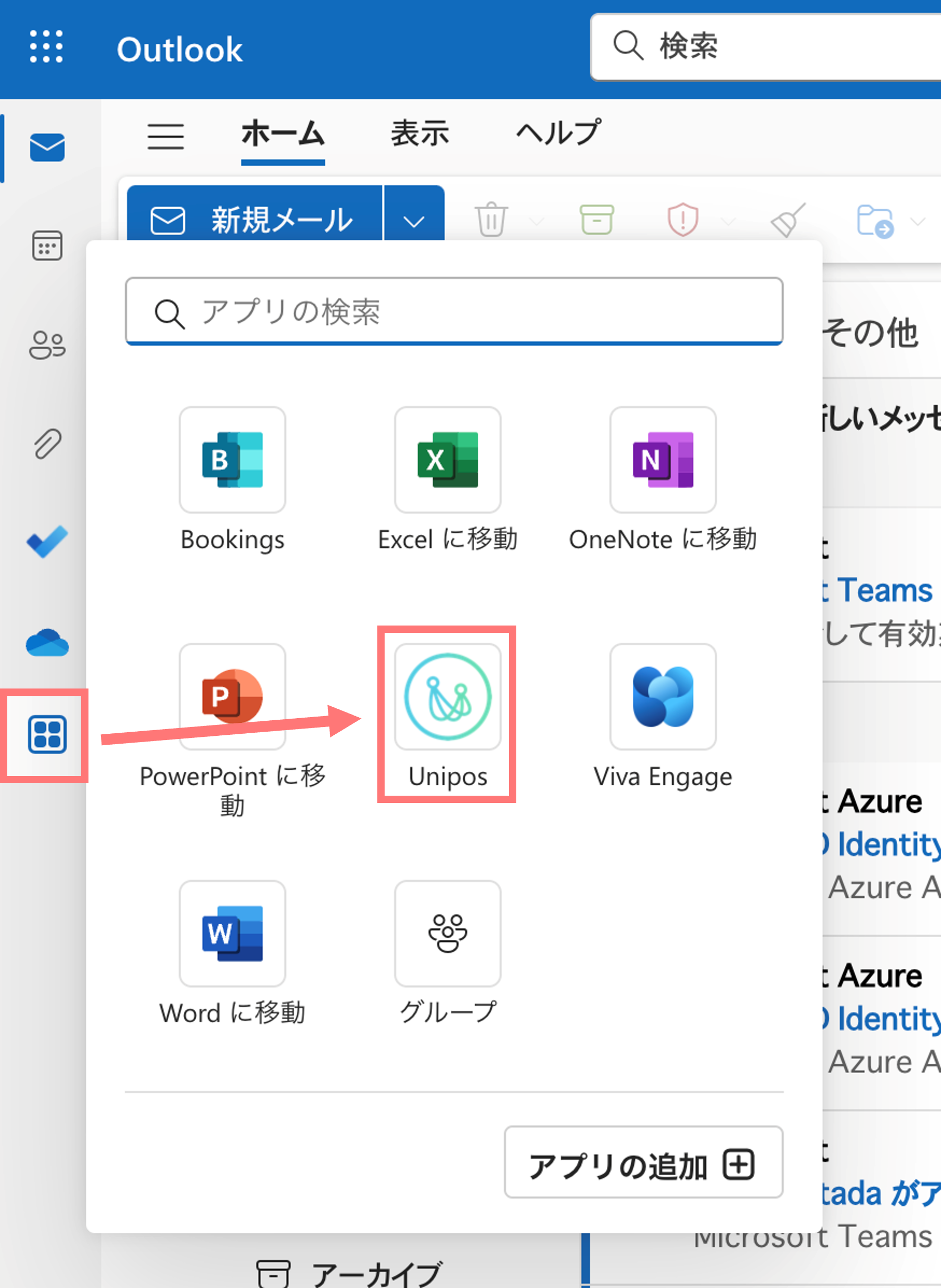Switch to the 表示 tab
The width and height of the screenshot is (941, 1288).
[420, 134]
